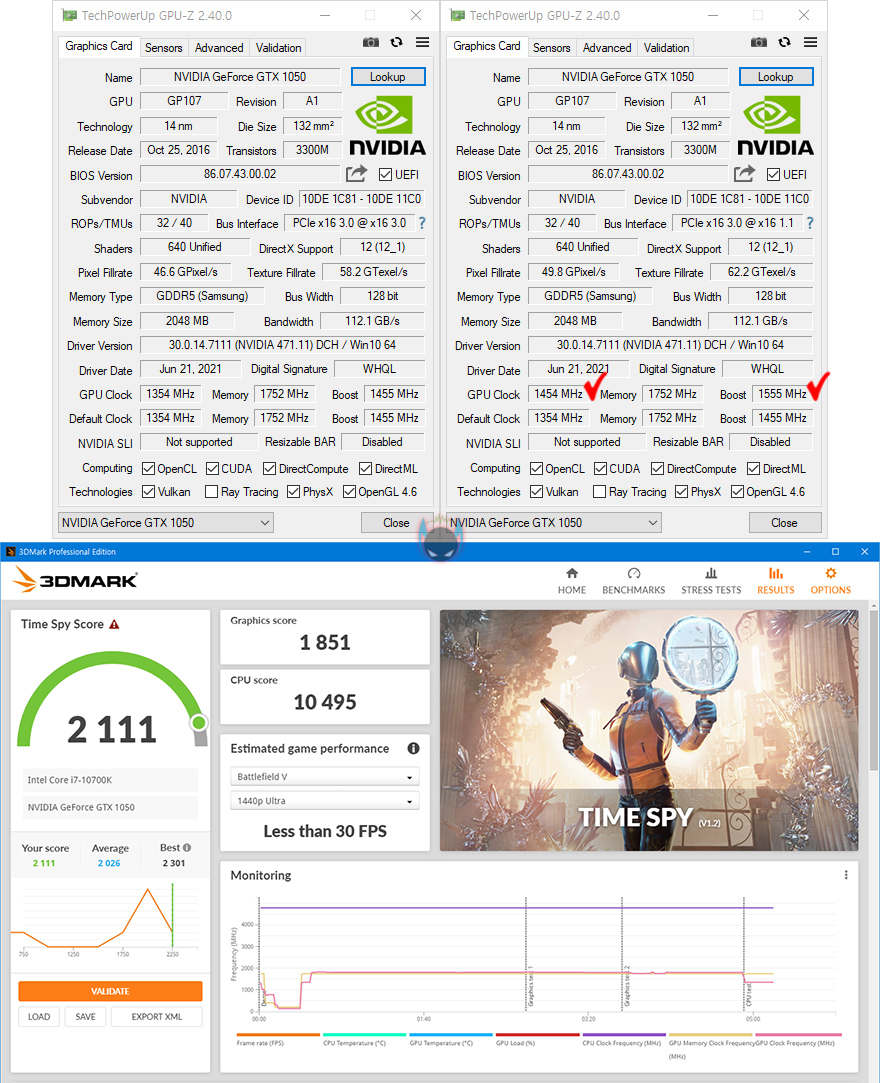This screenshot has width=880, height=1083.
Task: Click bus interface question mark in left GPU-Z
Action: 422,223
